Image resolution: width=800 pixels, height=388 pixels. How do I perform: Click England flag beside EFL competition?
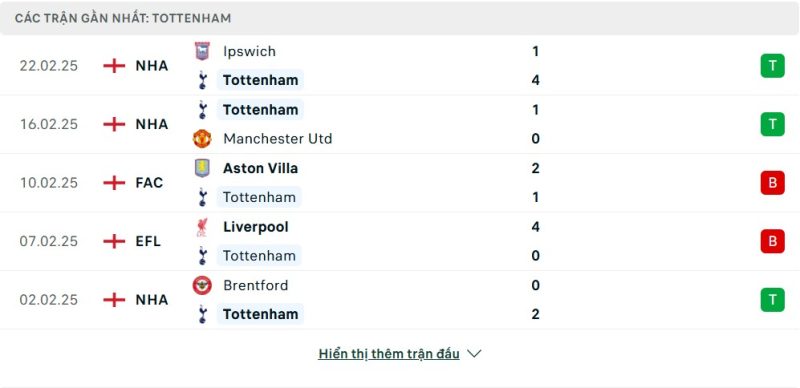click(114, 241)
